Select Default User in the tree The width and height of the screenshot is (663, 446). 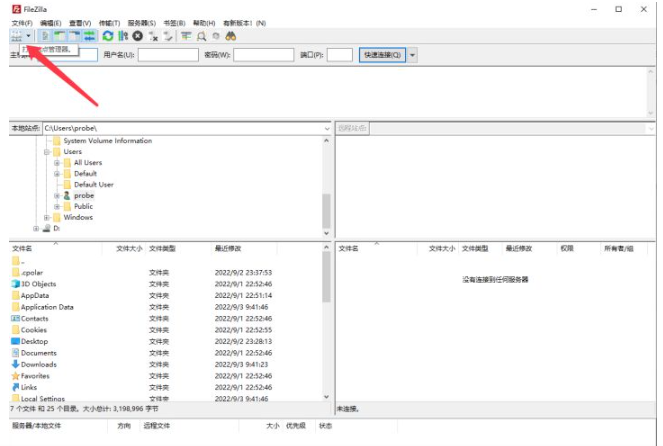click(x=93, y=185)
